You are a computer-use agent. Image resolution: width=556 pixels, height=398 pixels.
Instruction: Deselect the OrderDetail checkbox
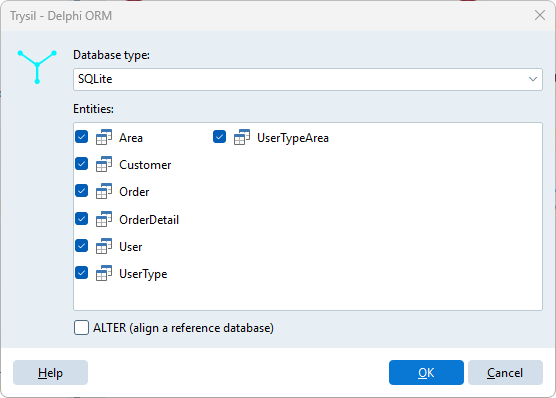(x=82, y=219)
